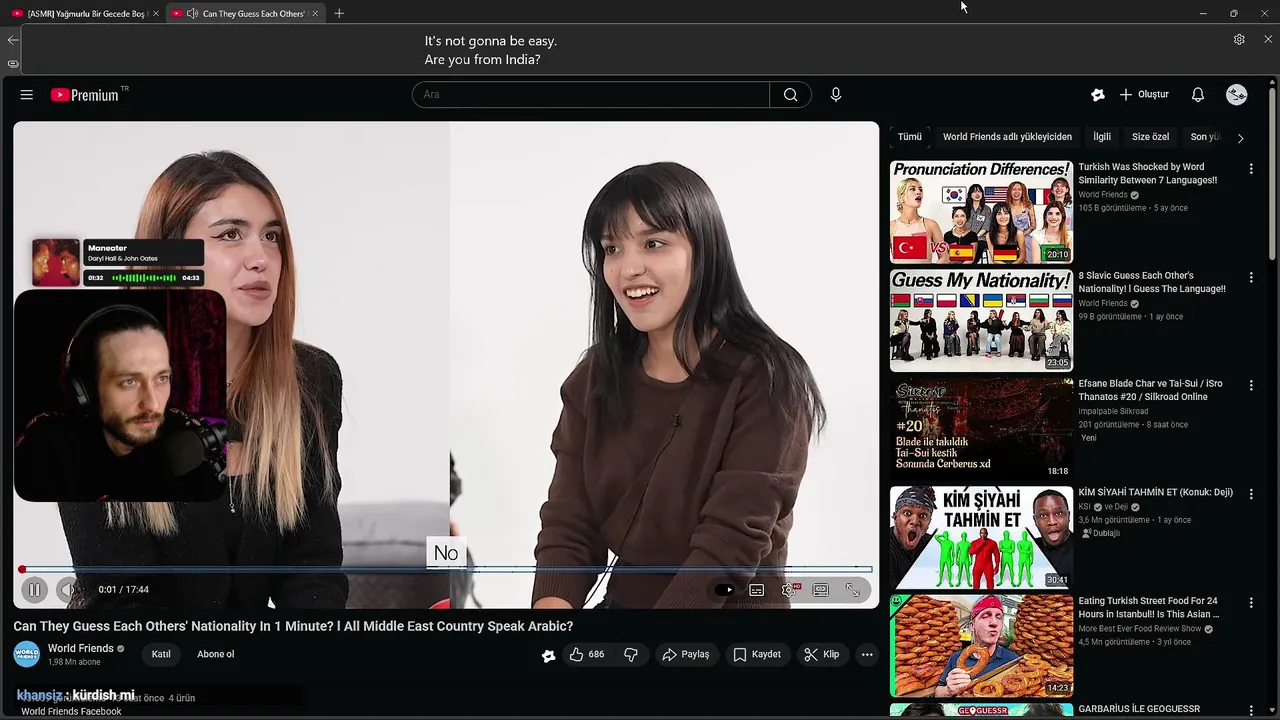Screen dimensions: 1280x720
Task: Open Oluştur create menu
Action: (x=1144, y=95)
